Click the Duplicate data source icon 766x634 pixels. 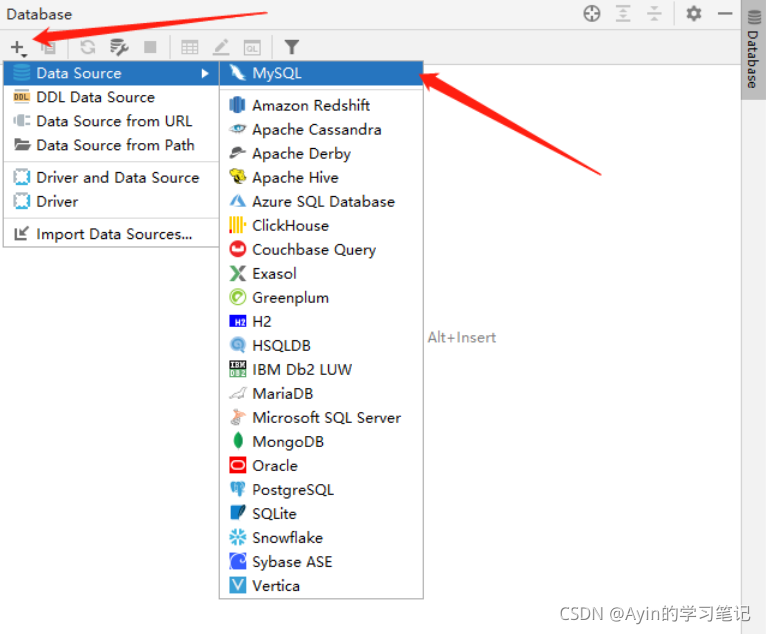48,47
